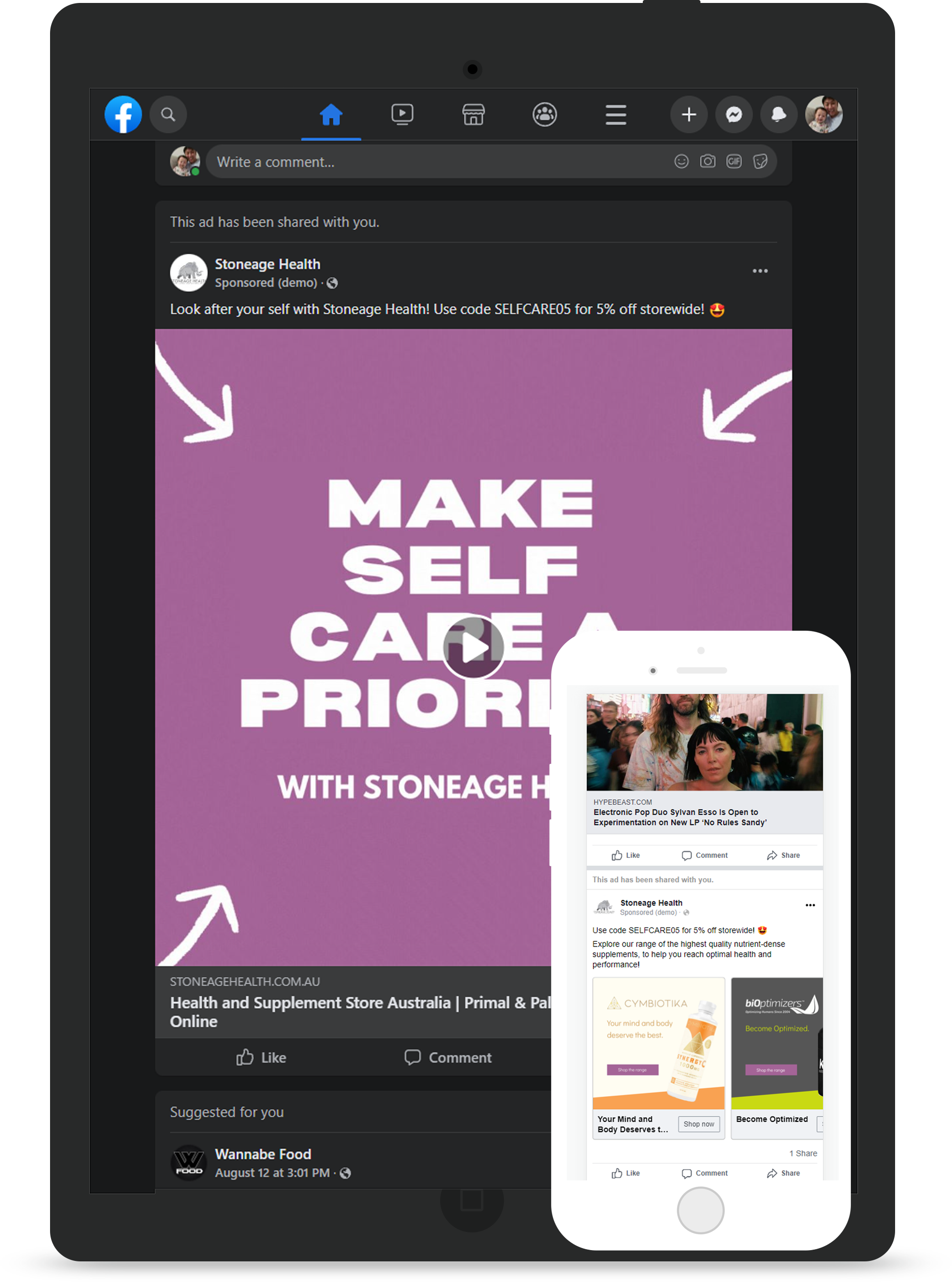Open Messenger chat icon
This screenshot has height=1282, width=952.
click(x=734, y=114)
